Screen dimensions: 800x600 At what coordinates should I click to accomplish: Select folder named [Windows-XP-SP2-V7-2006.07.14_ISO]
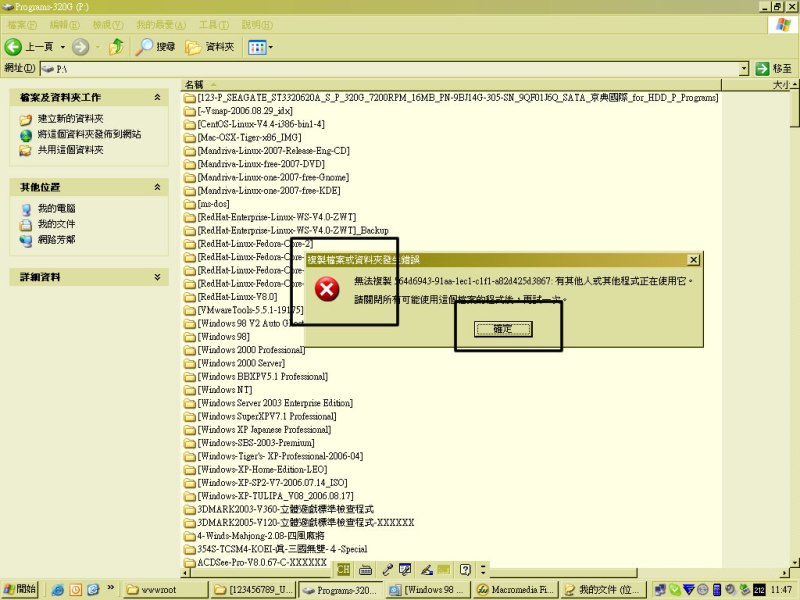[273, 483]
